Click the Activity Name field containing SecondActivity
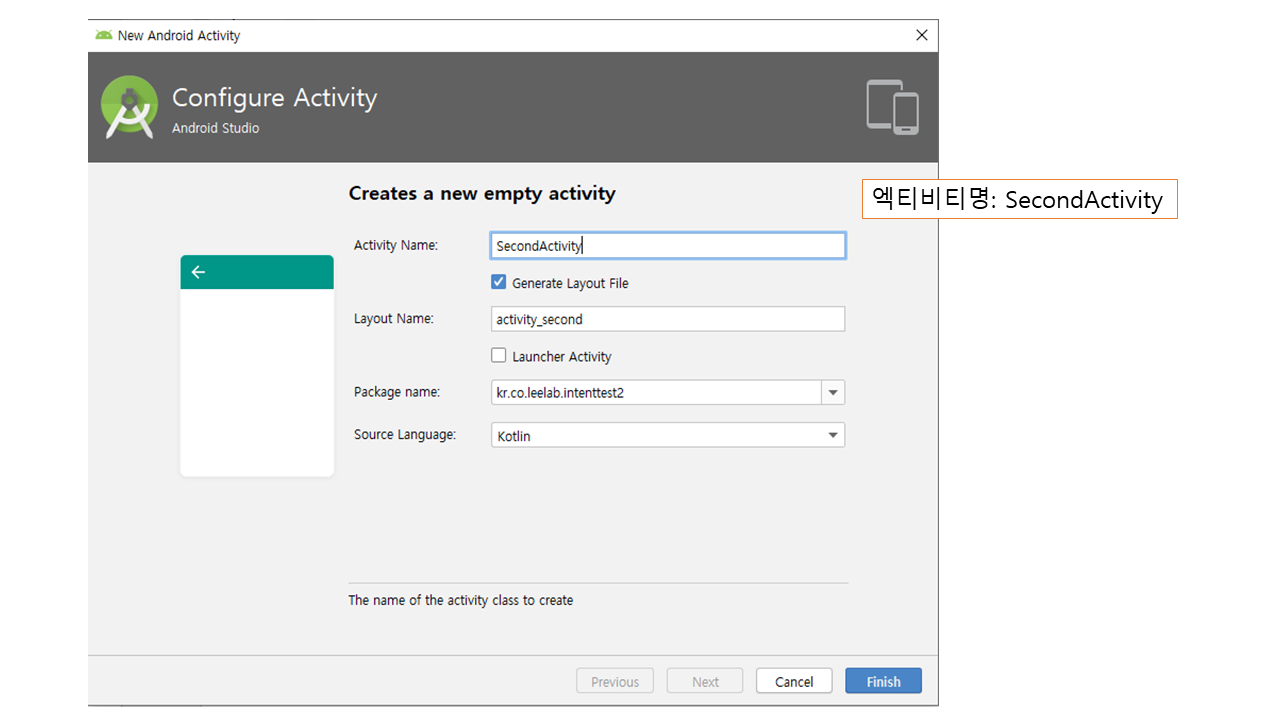Viewport: 1280px width, 720px height. click(x=667, y=246)
